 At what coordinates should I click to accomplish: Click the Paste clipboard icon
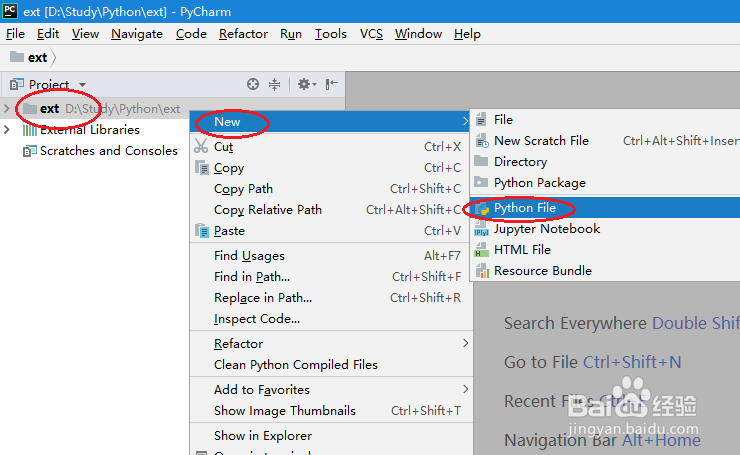[202, 231]
